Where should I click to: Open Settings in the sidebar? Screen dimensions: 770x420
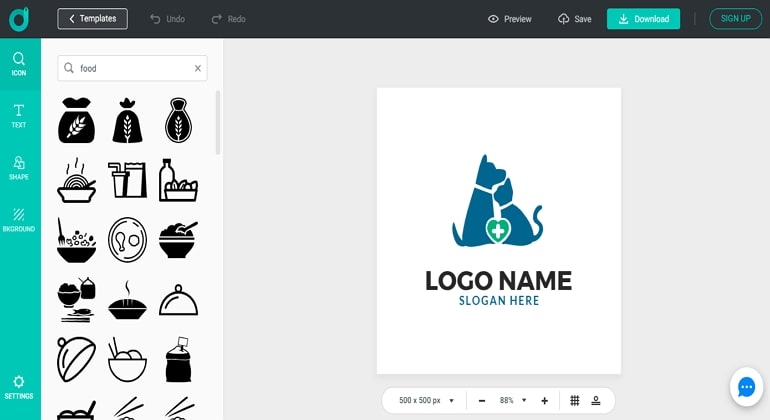(19, 388)
